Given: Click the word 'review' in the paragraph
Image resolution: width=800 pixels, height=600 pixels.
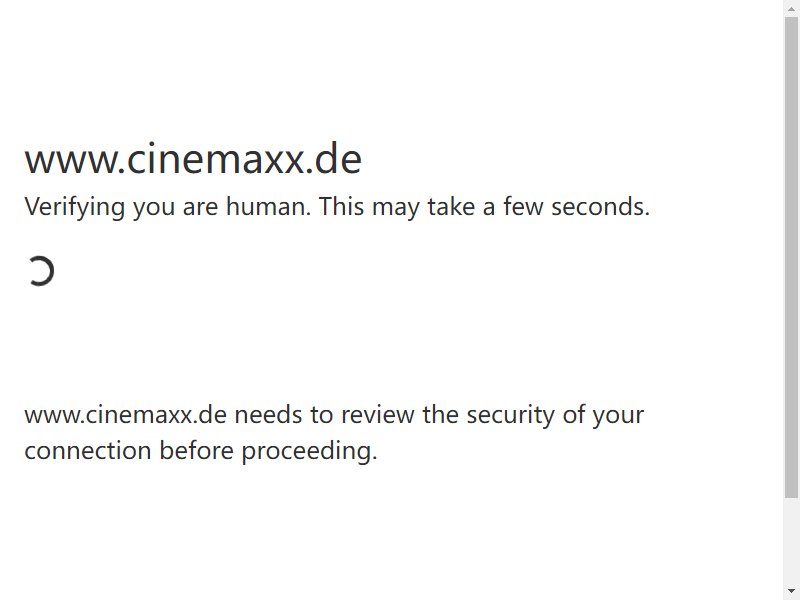Looking at the screenshot, I should [378, 414].
